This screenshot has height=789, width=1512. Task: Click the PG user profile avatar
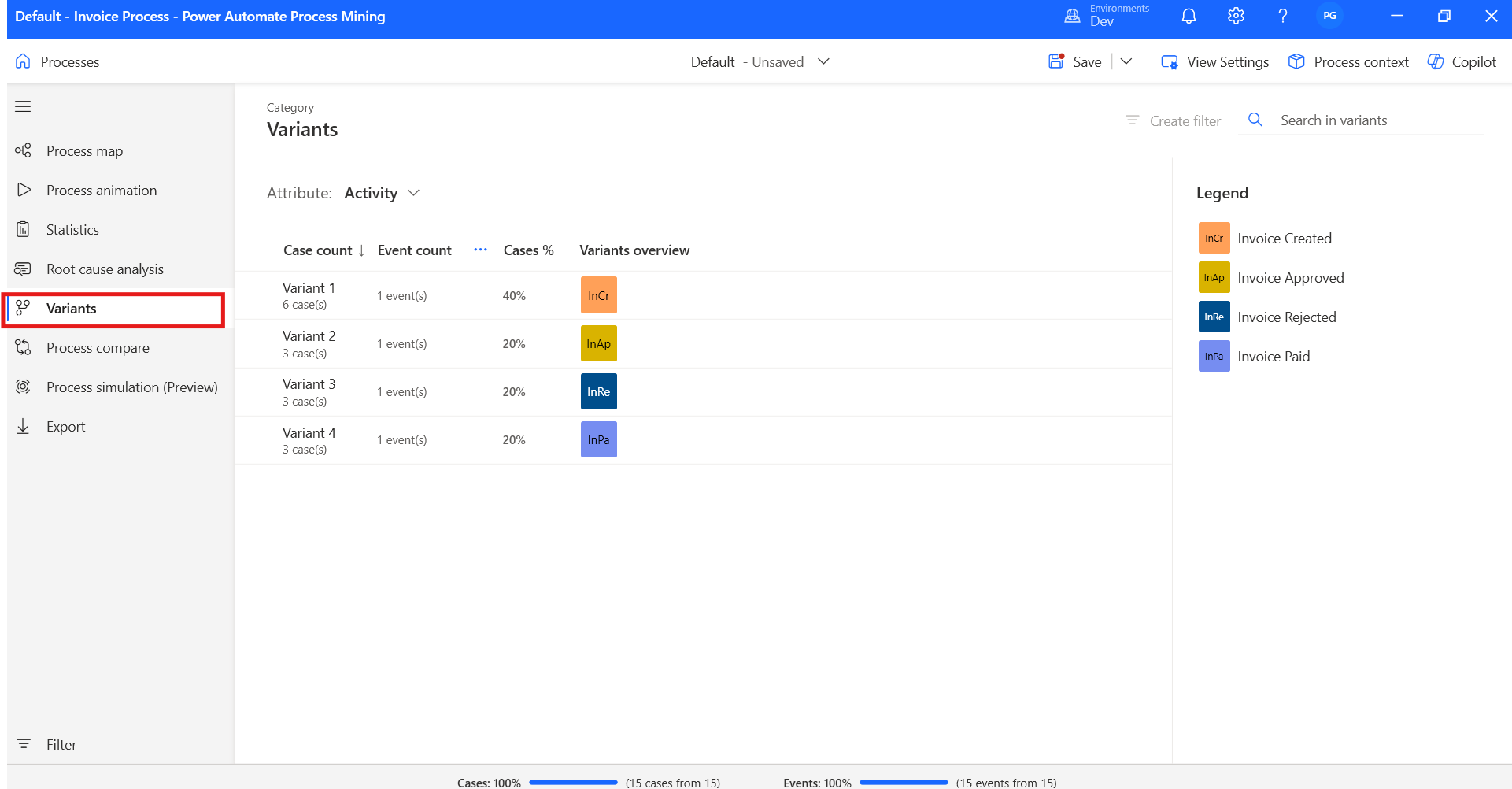1329,16
